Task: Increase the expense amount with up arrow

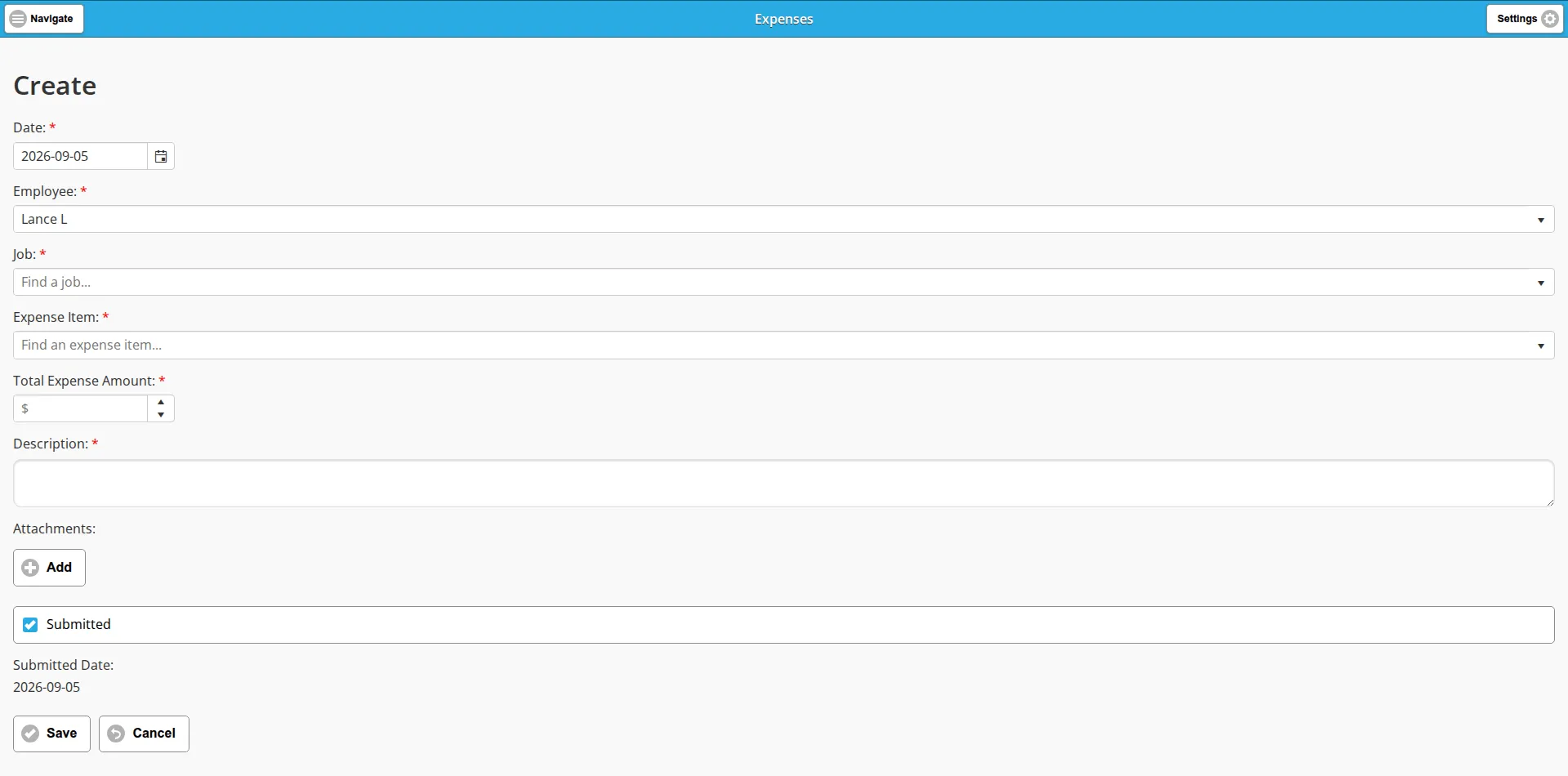Action: click(162, 403)
